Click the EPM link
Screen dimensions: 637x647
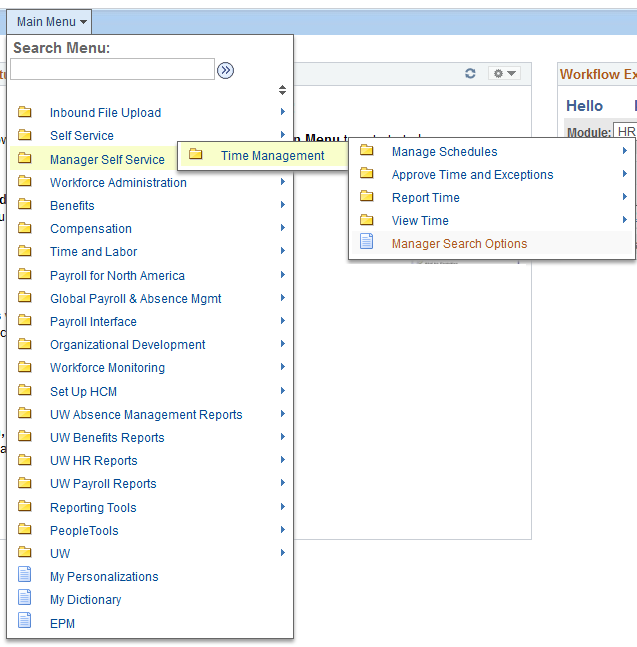click(x=62, y=623)
